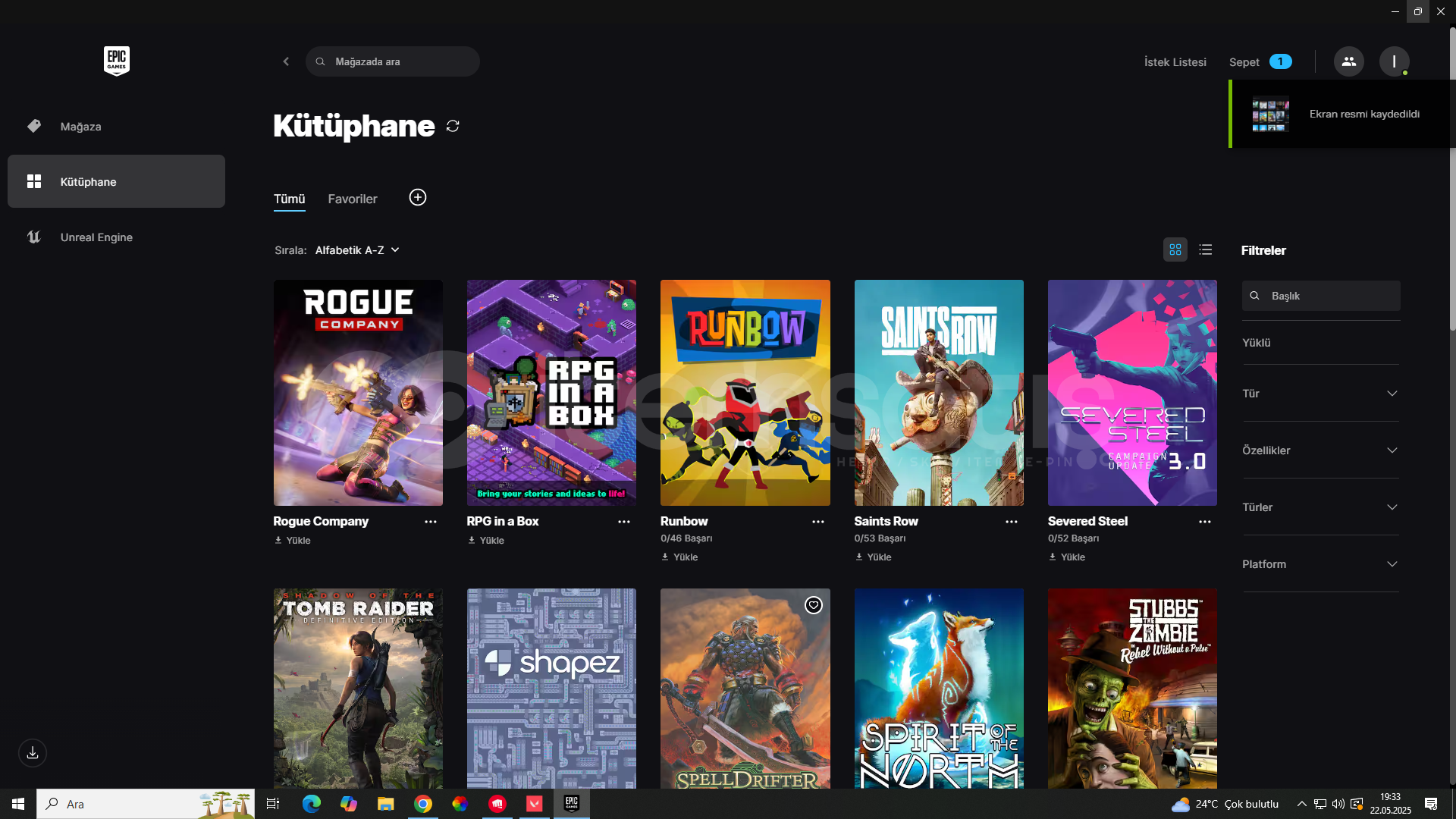The height and width of the screenshot is (819, 1456).
Task: Open Windows Start menu
Action: (x=18, y=804)
